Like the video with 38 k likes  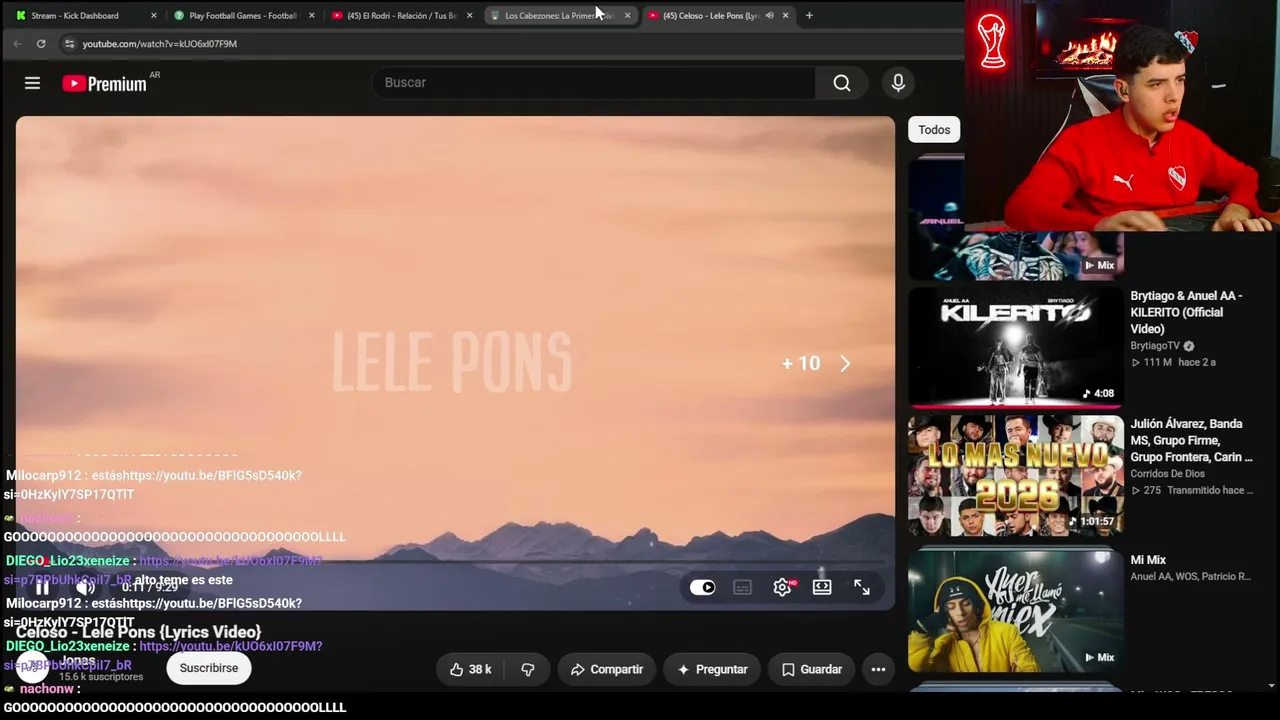(x=470, y=669)
